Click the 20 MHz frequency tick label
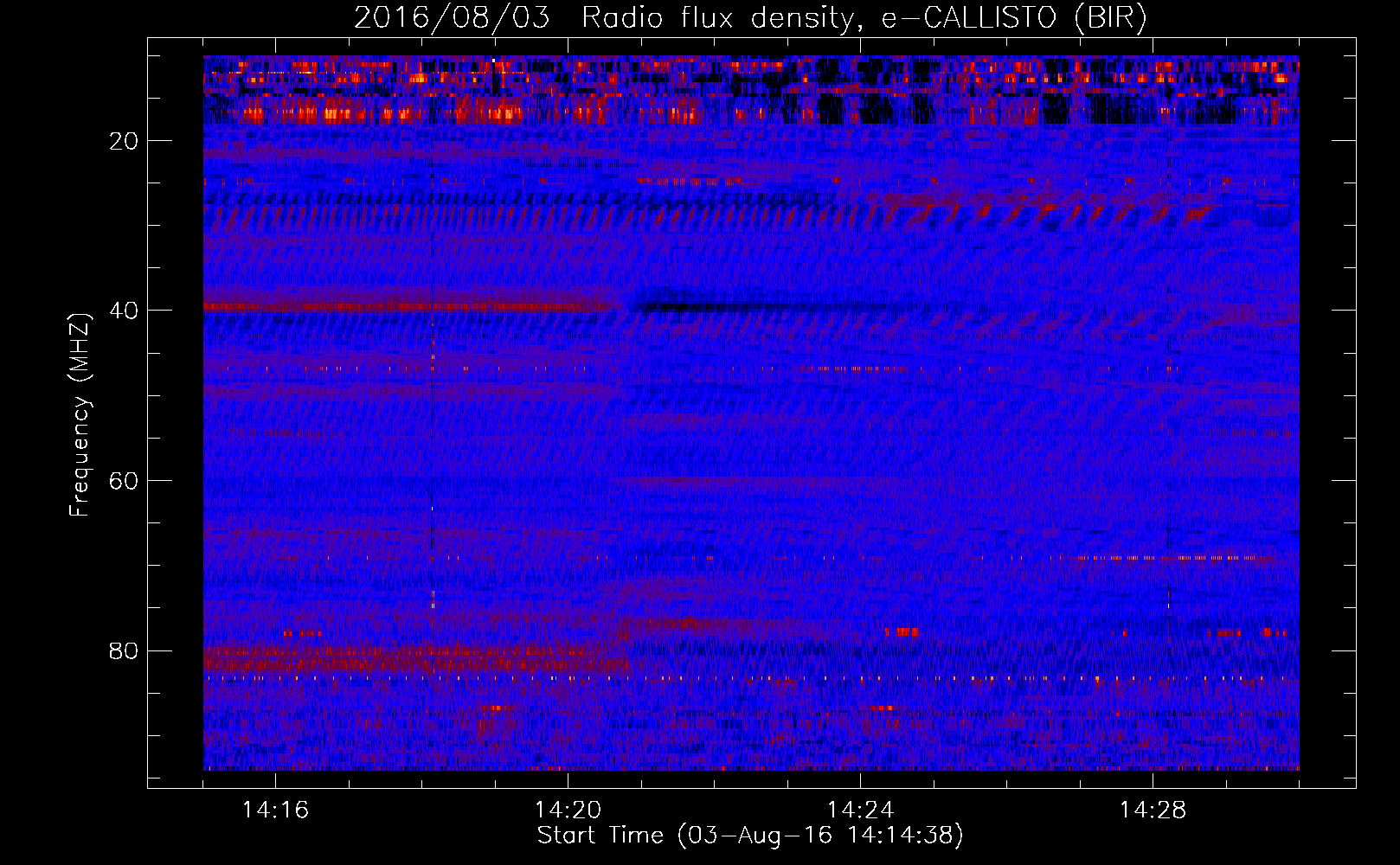Screen dimensions: 1400x865 click(x=125, y=141)
